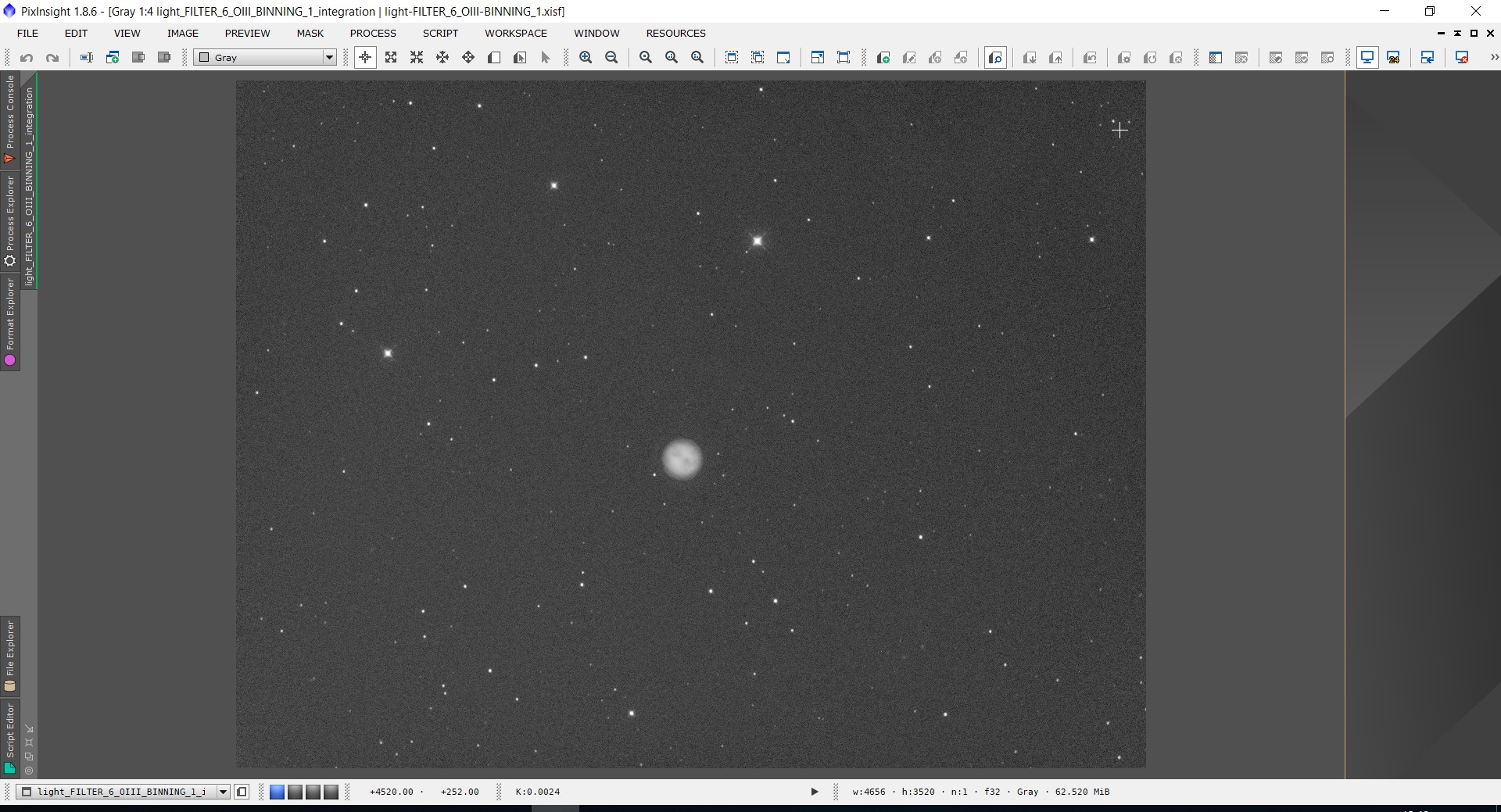Click the Zoom Out magnifier minus icon
This screenshot has width=1501, height=812.
(611, 58)
